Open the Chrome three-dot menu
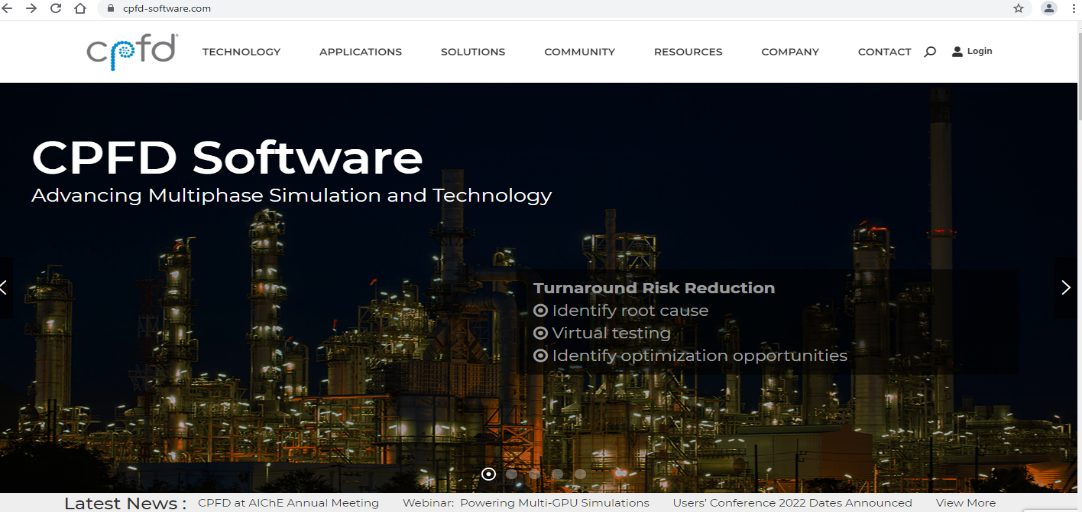The width and height of the screenshot is (1082, 512). (x=1073, y=8)
